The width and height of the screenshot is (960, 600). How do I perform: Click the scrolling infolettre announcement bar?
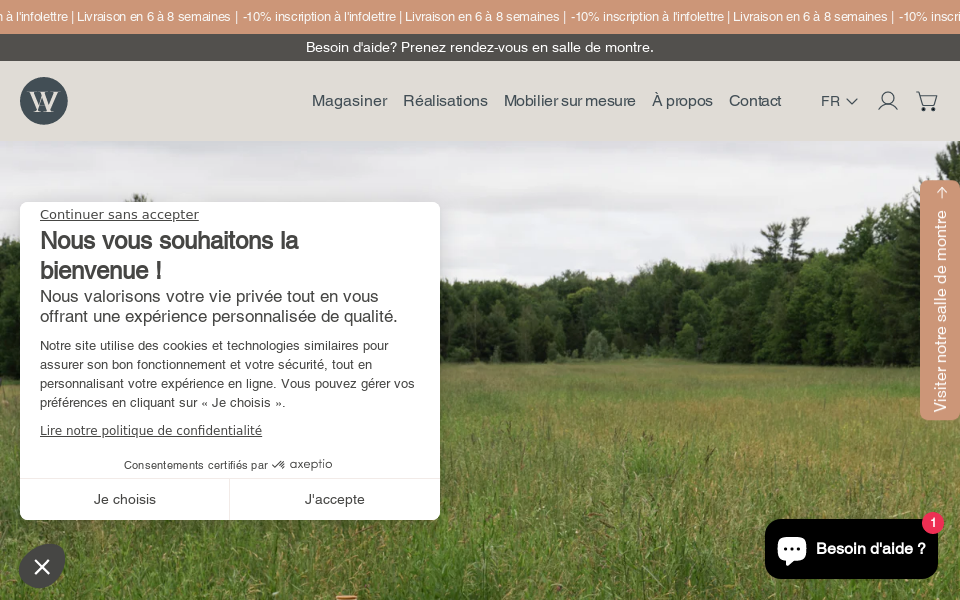[480, 17]
